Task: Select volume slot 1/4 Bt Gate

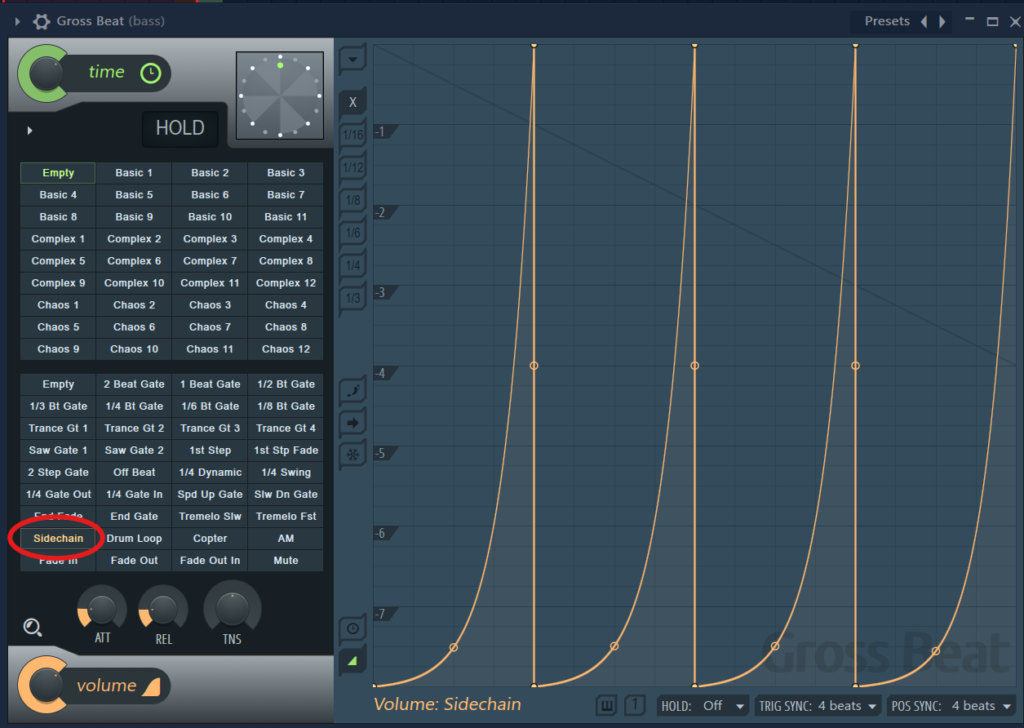Action: [134, 406]
